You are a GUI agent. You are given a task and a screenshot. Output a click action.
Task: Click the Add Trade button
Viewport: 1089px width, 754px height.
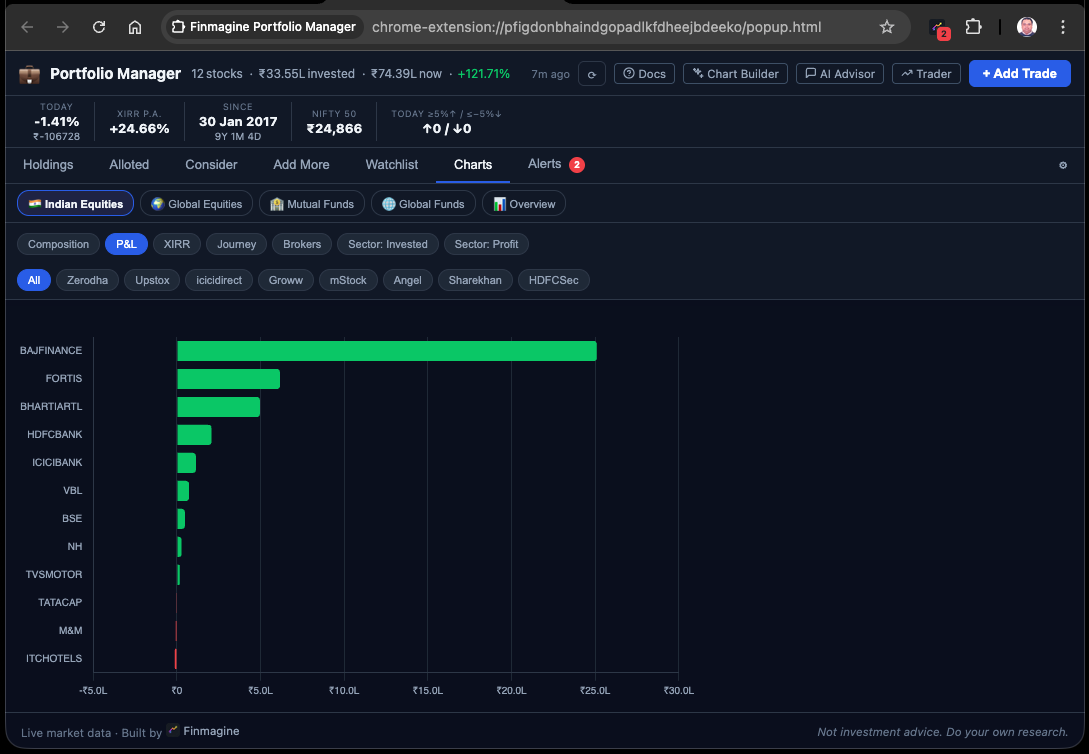point(1020,73)
